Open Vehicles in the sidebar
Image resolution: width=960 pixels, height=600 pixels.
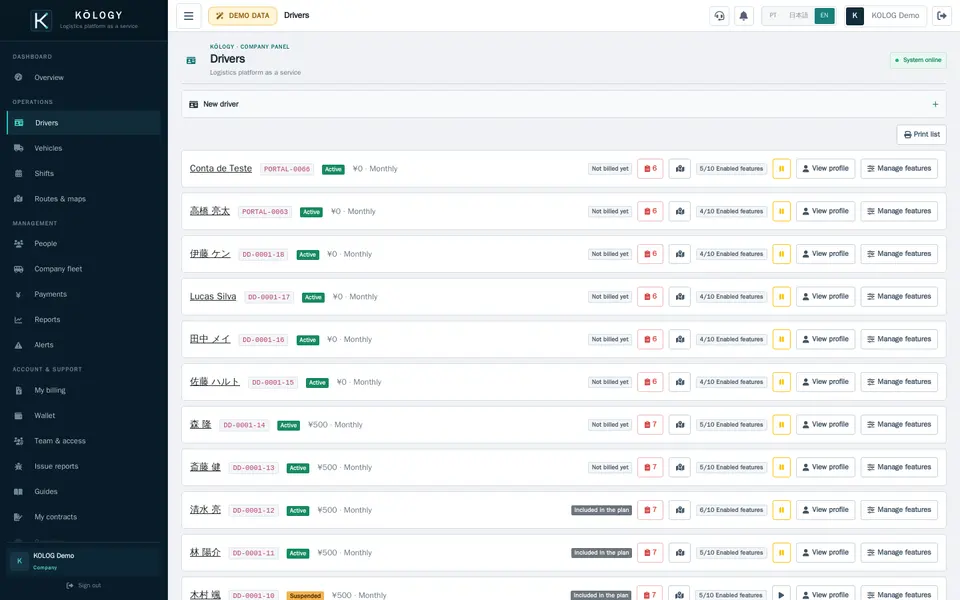click(x=84, y=148)
